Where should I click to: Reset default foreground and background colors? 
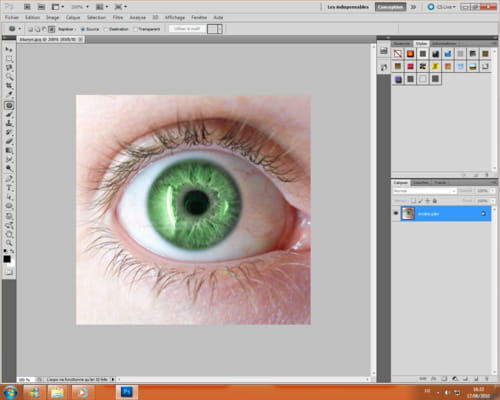pos(5,251)
